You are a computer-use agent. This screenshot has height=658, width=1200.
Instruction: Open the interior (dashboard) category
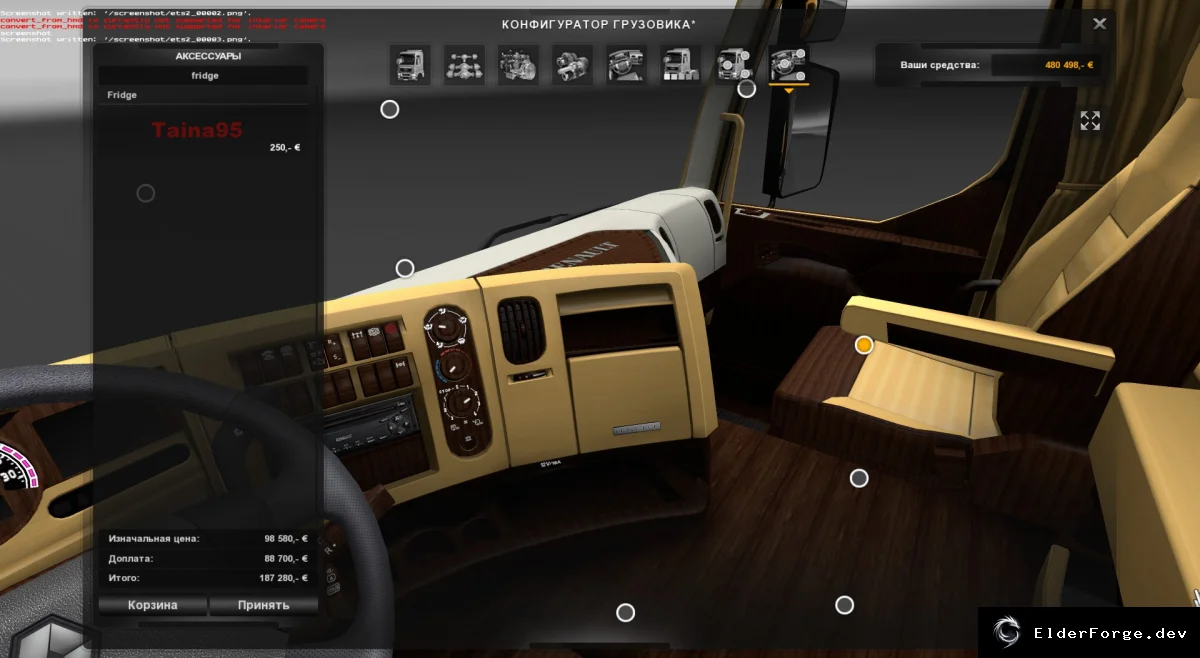[x=626, y=65]
